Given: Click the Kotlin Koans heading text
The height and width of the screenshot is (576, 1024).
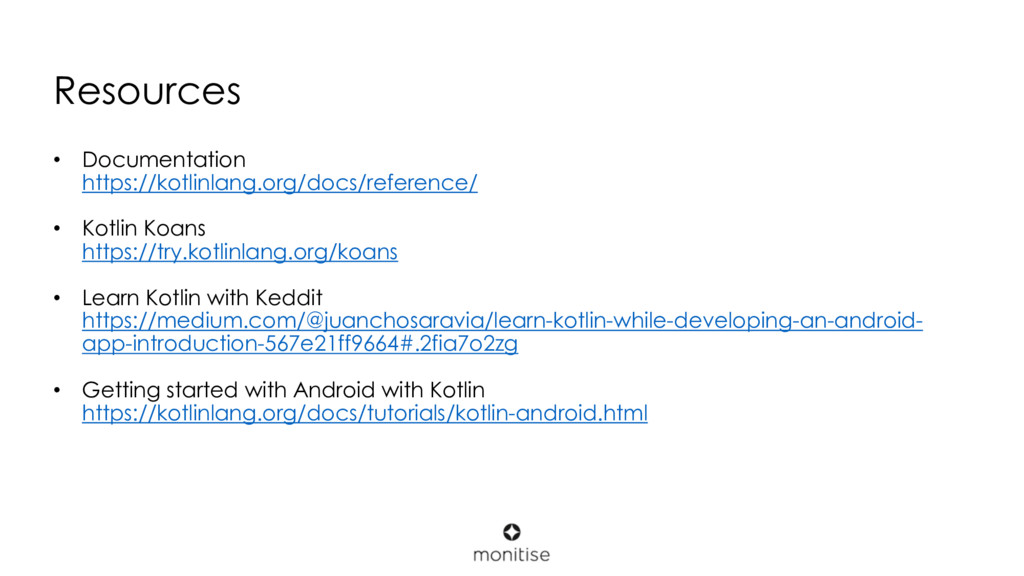Looking at the screenshot, I should pyautogui.click(x=144, y=228).
